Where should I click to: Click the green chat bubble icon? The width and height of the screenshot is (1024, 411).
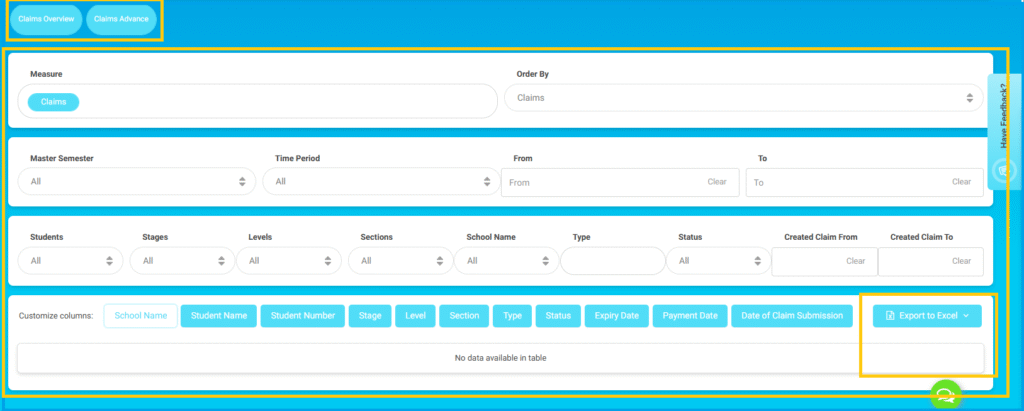pos(946,395)
